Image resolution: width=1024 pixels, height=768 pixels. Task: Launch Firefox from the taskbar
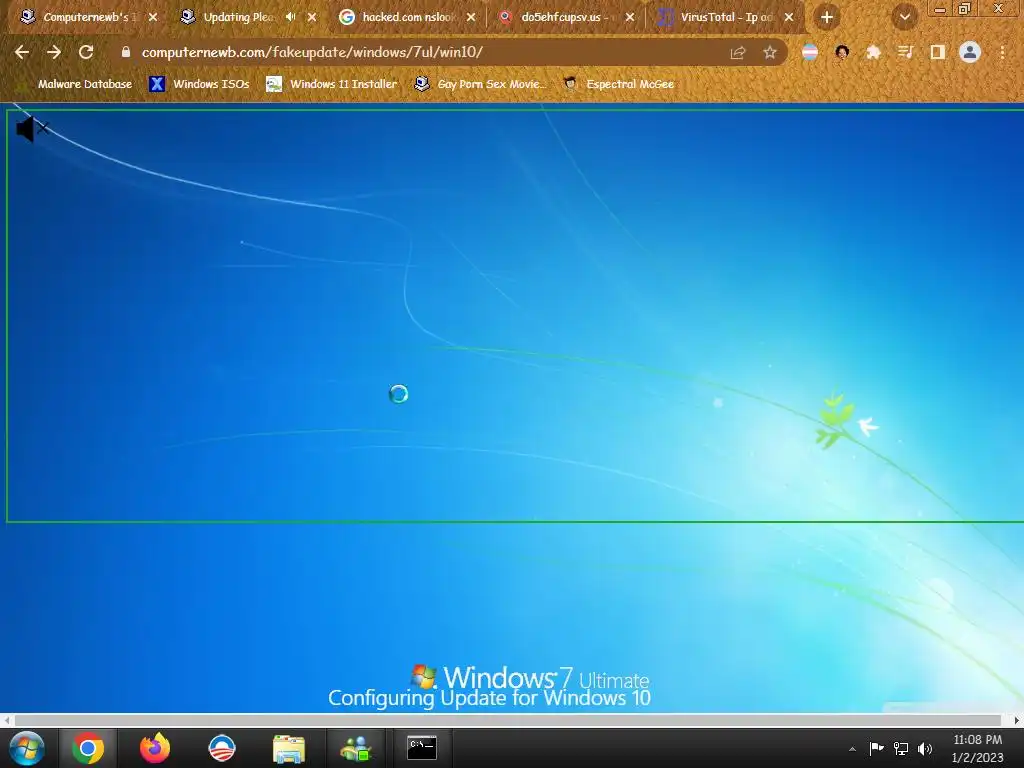(155, 748)
